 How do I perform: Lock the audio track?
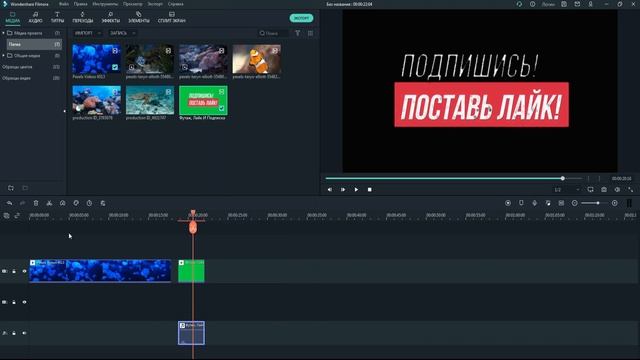(14, 333)
